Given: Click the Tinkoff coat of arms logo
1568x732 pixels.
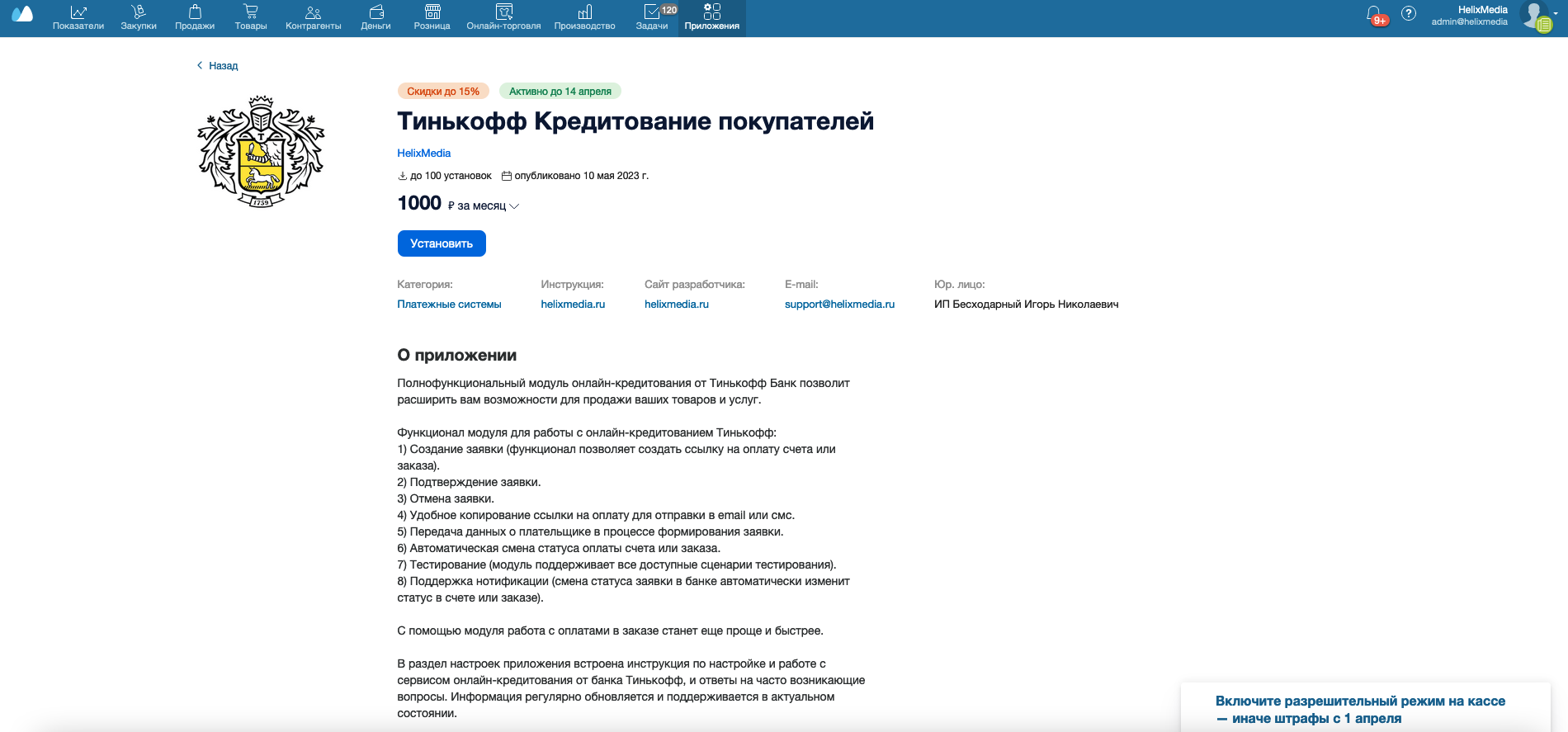Looking at the screenshot, I should [261, 151].
